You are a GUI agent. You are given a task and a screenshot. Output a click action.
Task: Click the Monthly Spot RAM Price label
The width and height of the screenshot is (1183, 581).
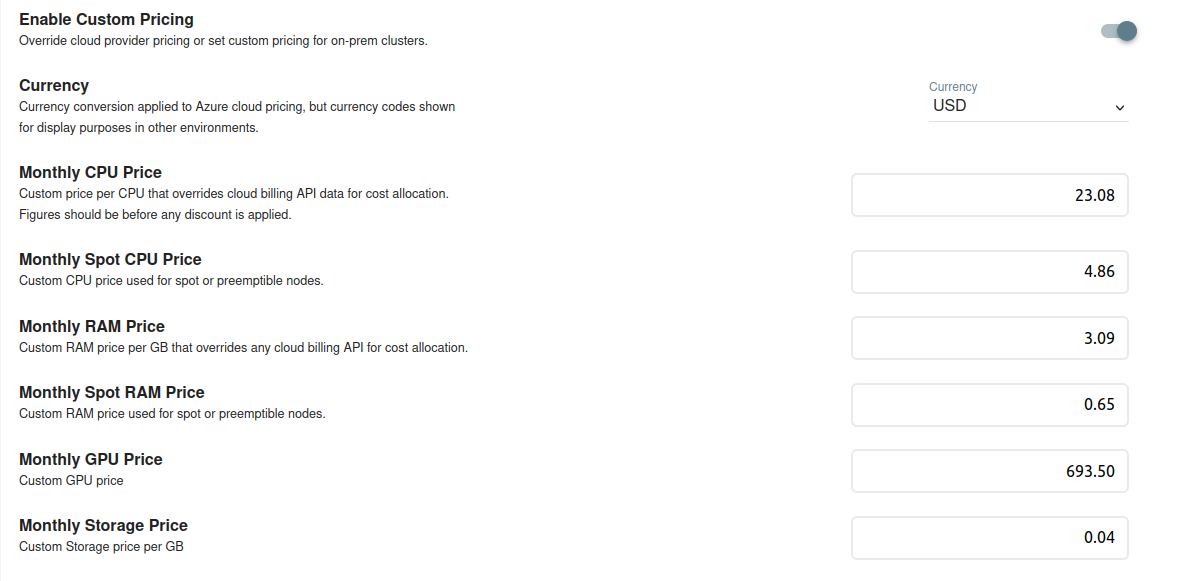[112, 392]
